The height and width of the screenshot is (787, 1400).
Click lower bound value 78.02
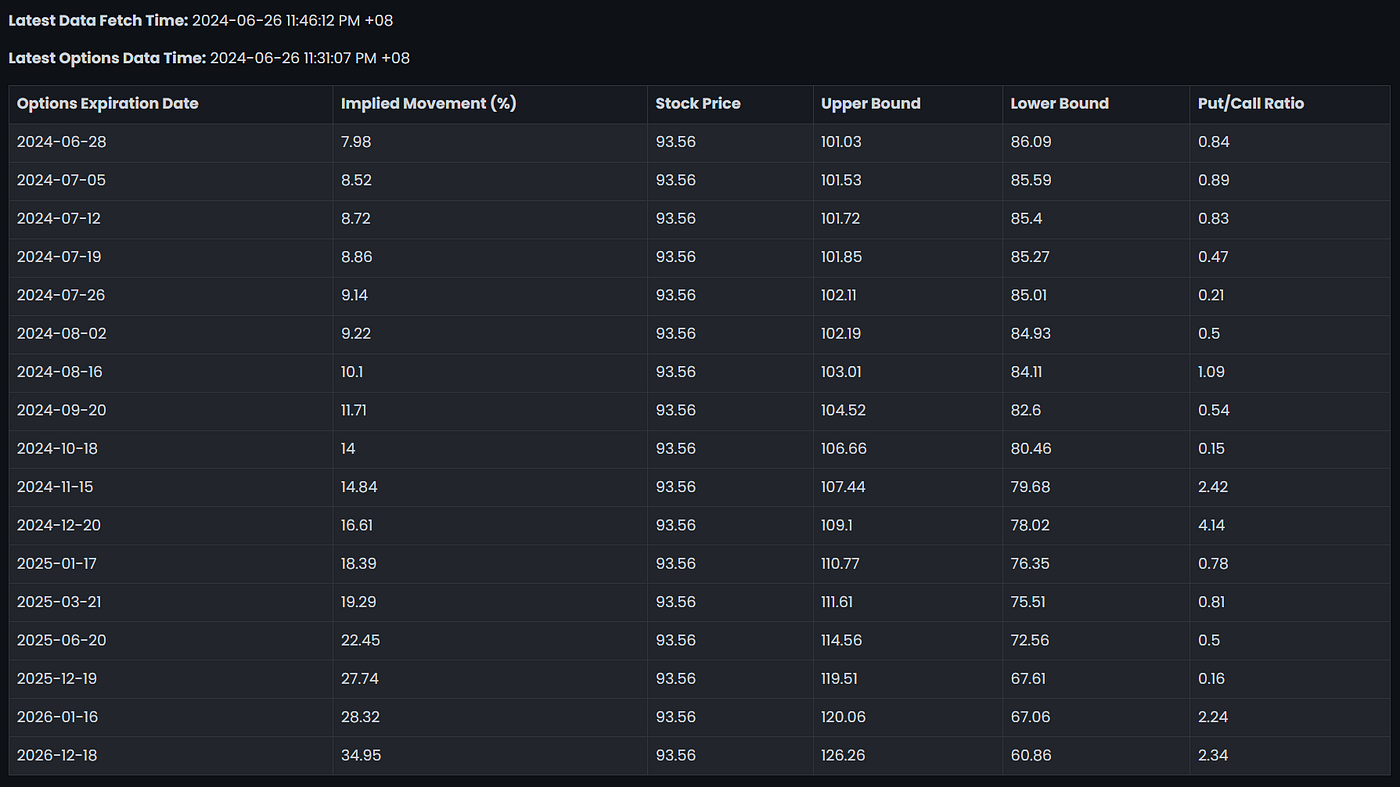(x=1030, y=525)
